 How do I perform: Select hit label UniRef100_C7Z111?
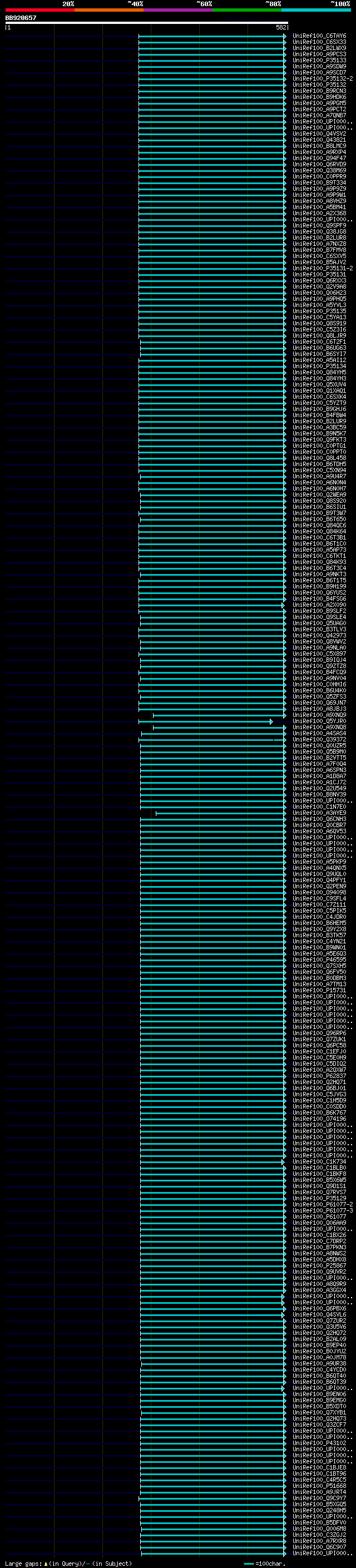(319, 904)
